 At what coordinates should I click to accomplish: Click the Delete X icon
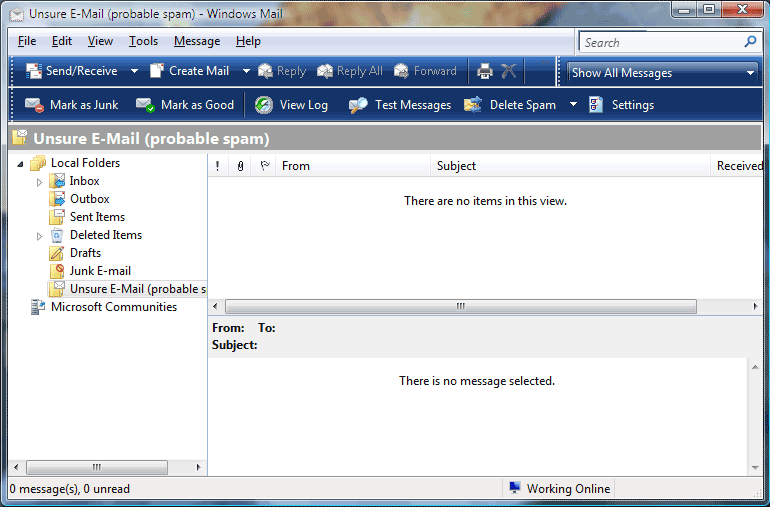click(x=509, y=71)
